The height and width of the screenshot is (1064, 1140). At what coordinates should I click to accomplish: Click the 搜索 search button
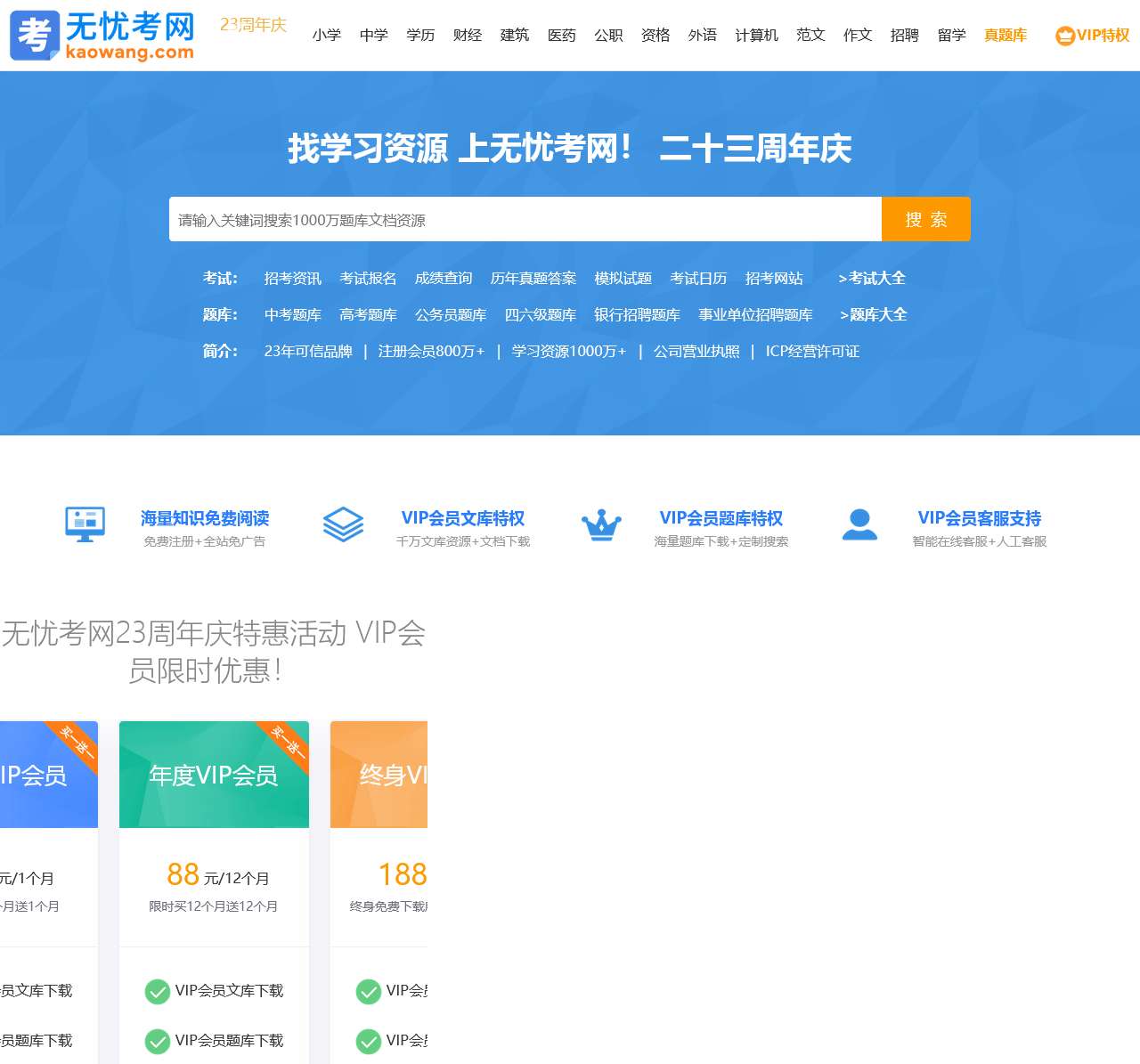pyautogui.click(x=926, y=219)
